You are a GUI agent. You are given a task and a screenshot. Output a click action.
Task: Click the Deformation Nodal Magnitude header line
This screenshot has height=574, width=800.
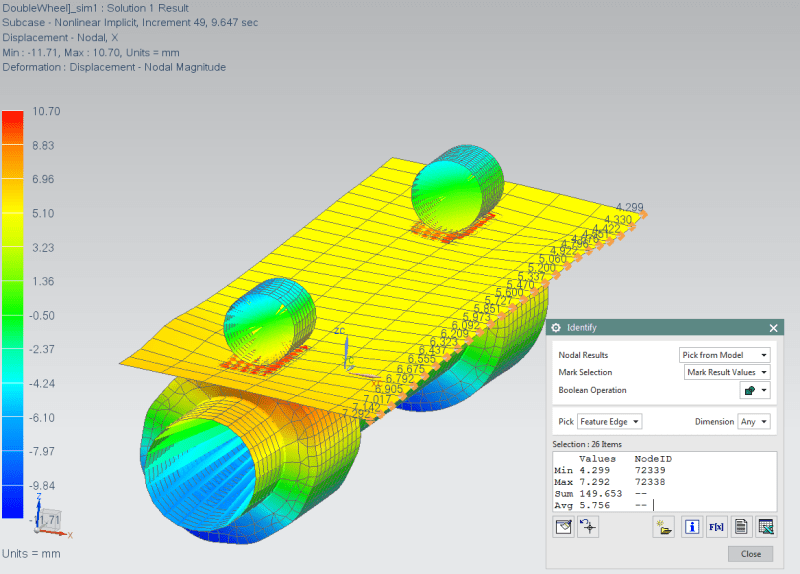coord(114,67)
